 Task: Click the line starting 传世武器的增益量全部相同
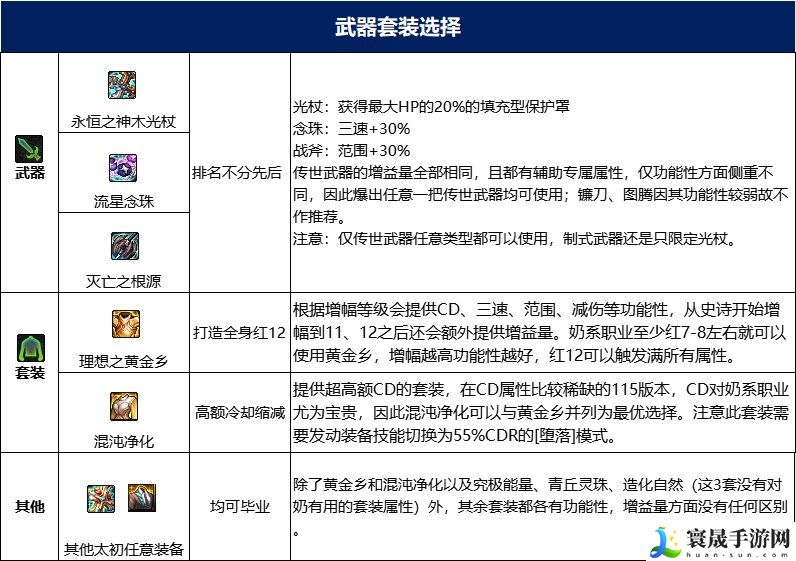[533, 173]
